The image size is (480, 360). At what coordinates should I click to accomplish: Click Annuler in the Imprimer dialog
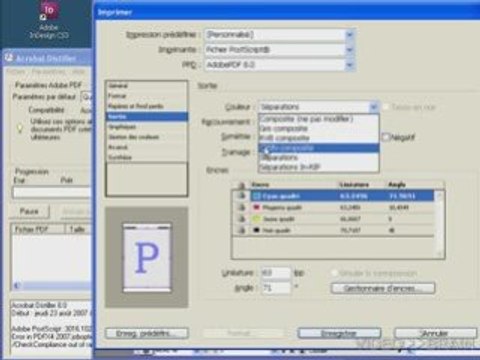(x=435, y=333)
